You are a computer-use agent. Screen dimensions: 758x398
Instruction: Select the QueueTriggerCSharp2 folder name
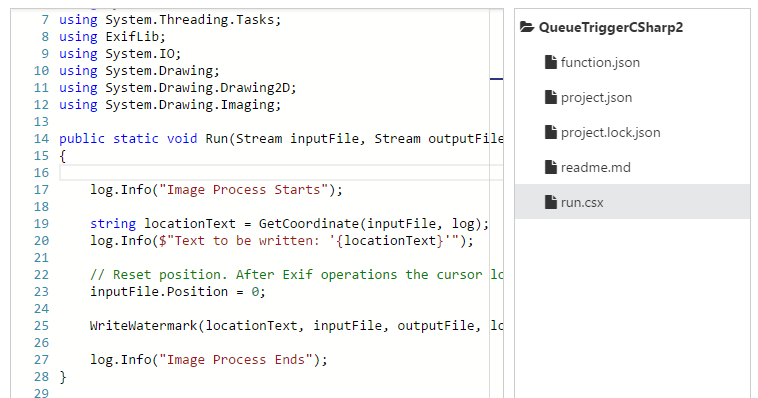[611, 28]
